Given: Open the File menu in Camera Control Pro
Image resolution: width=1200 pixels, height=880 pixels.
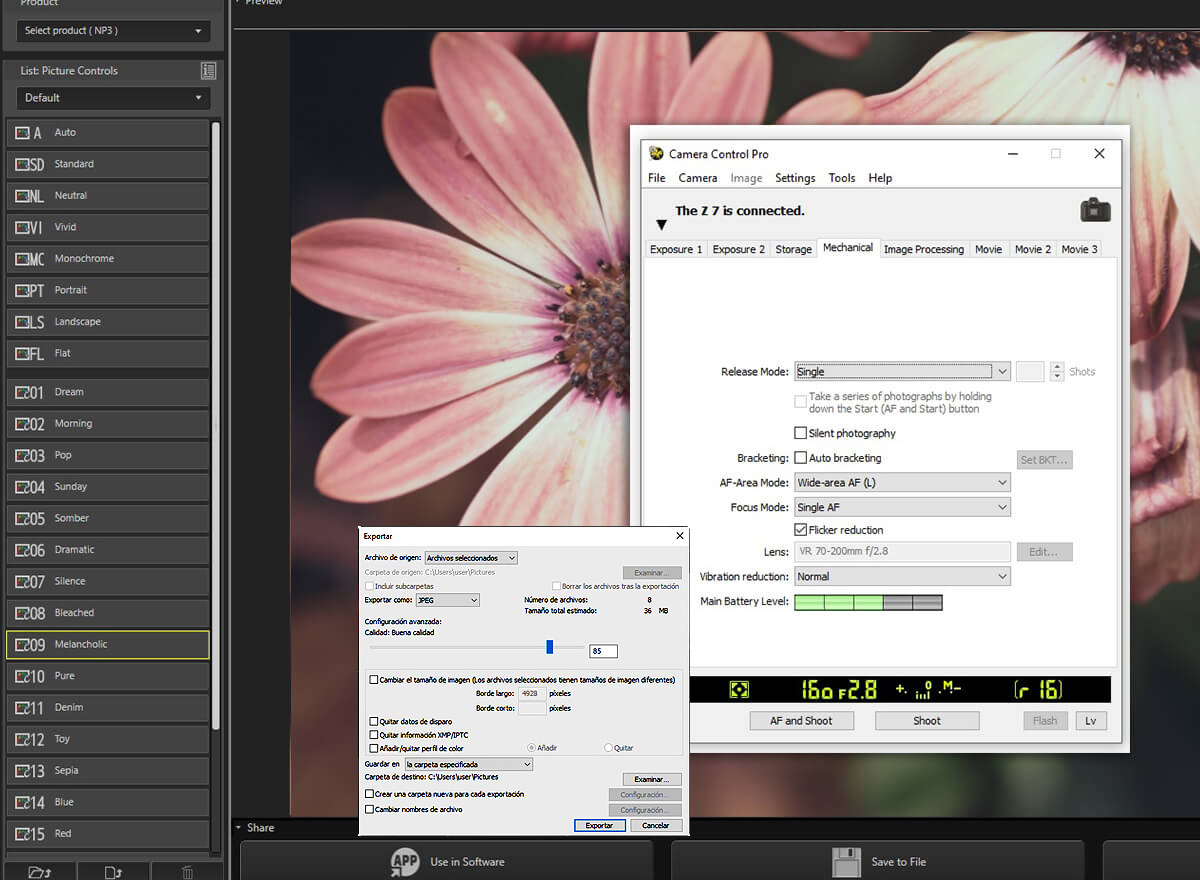Looking at the screenshot, I should [656, 178].
